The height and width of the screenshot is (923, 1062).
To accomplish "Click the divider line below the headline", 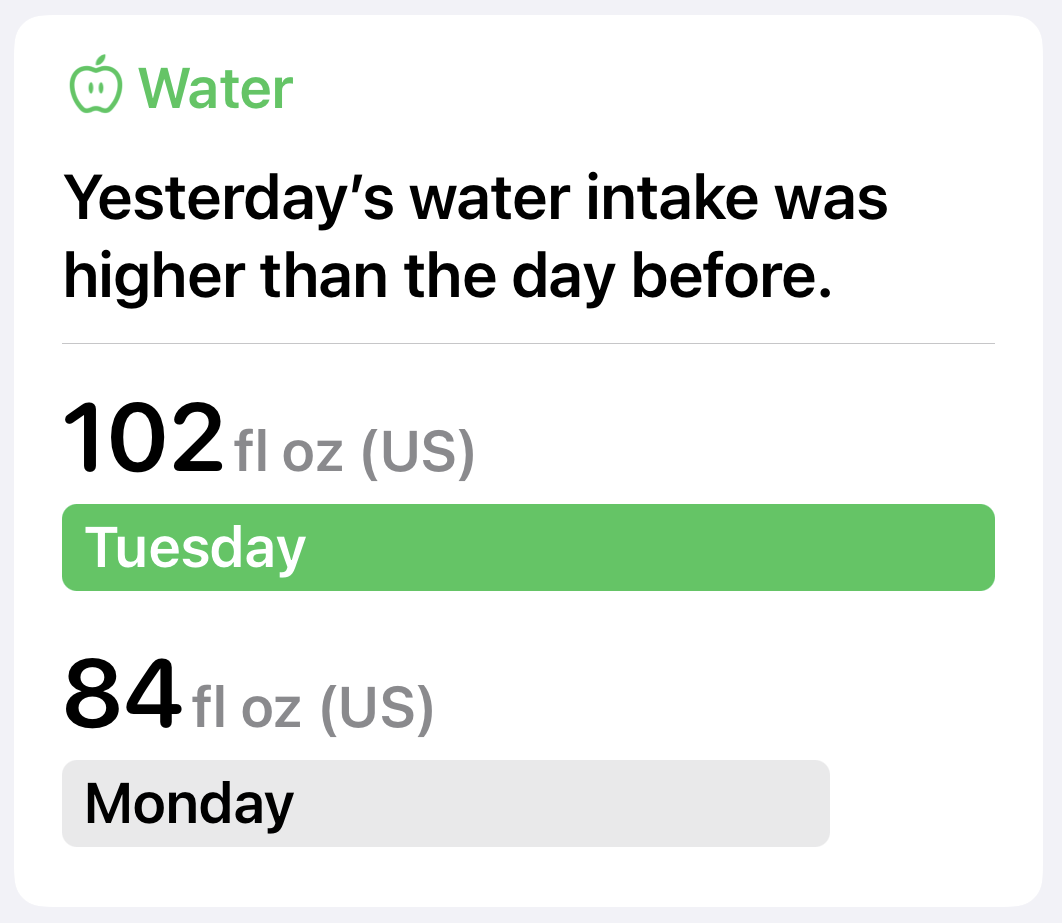I will pyautogui.click(x=528, y=343).
